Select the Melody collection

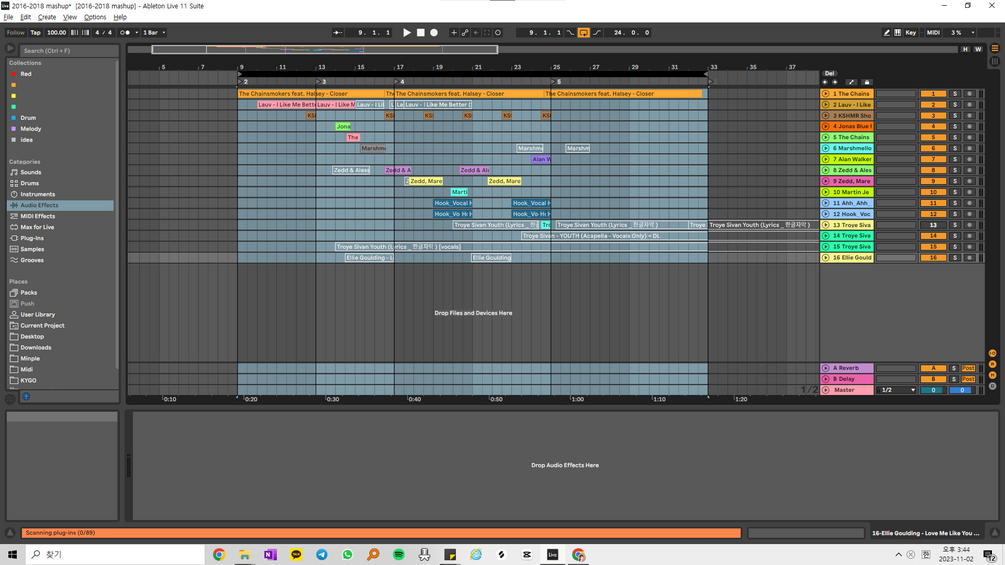(31, 129)
